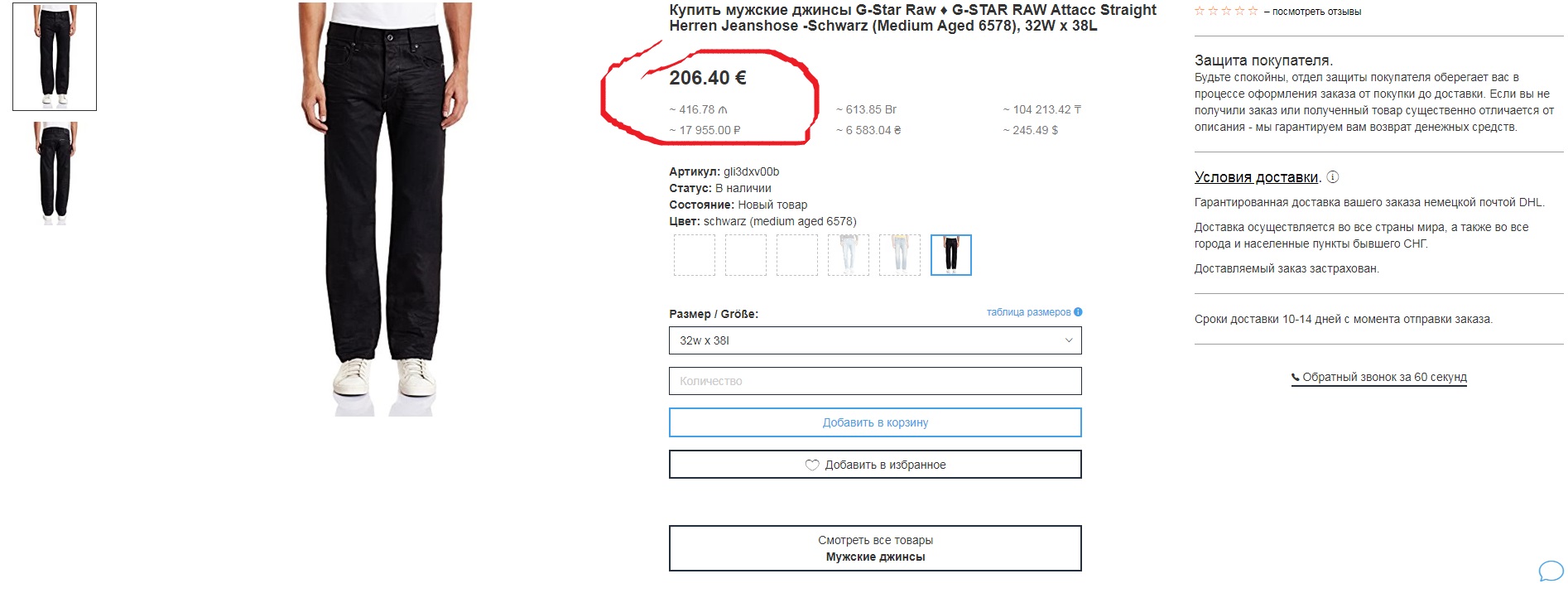This screenshot has height=593, width=1568.
Task: Select the black jeans color swatch
Action: point(950,255)
